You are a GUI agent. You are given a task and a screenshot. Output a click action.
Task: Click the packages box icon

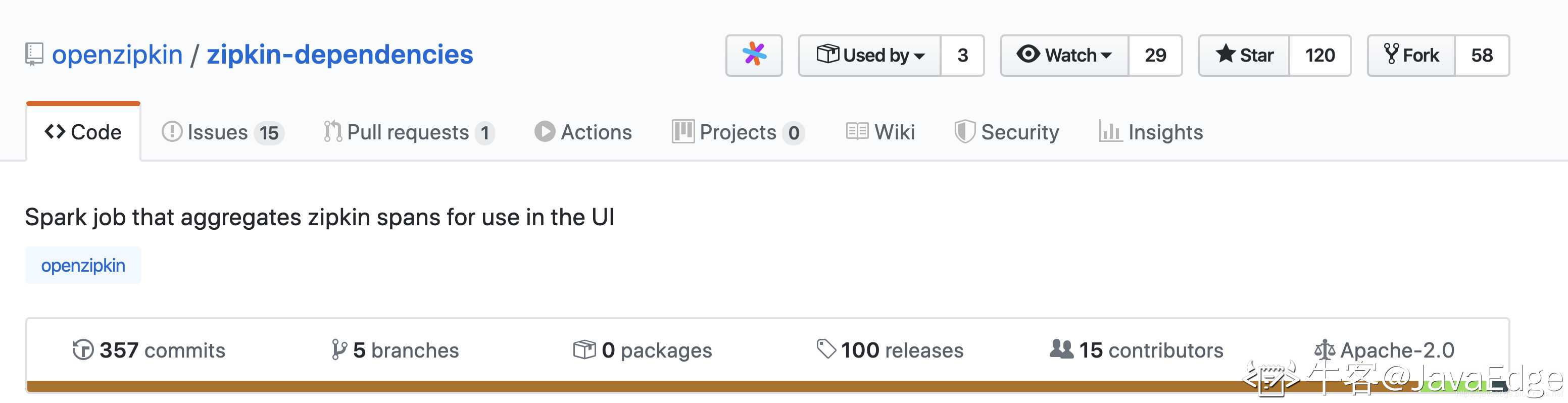pyautogui.click(x=584, y=349)
